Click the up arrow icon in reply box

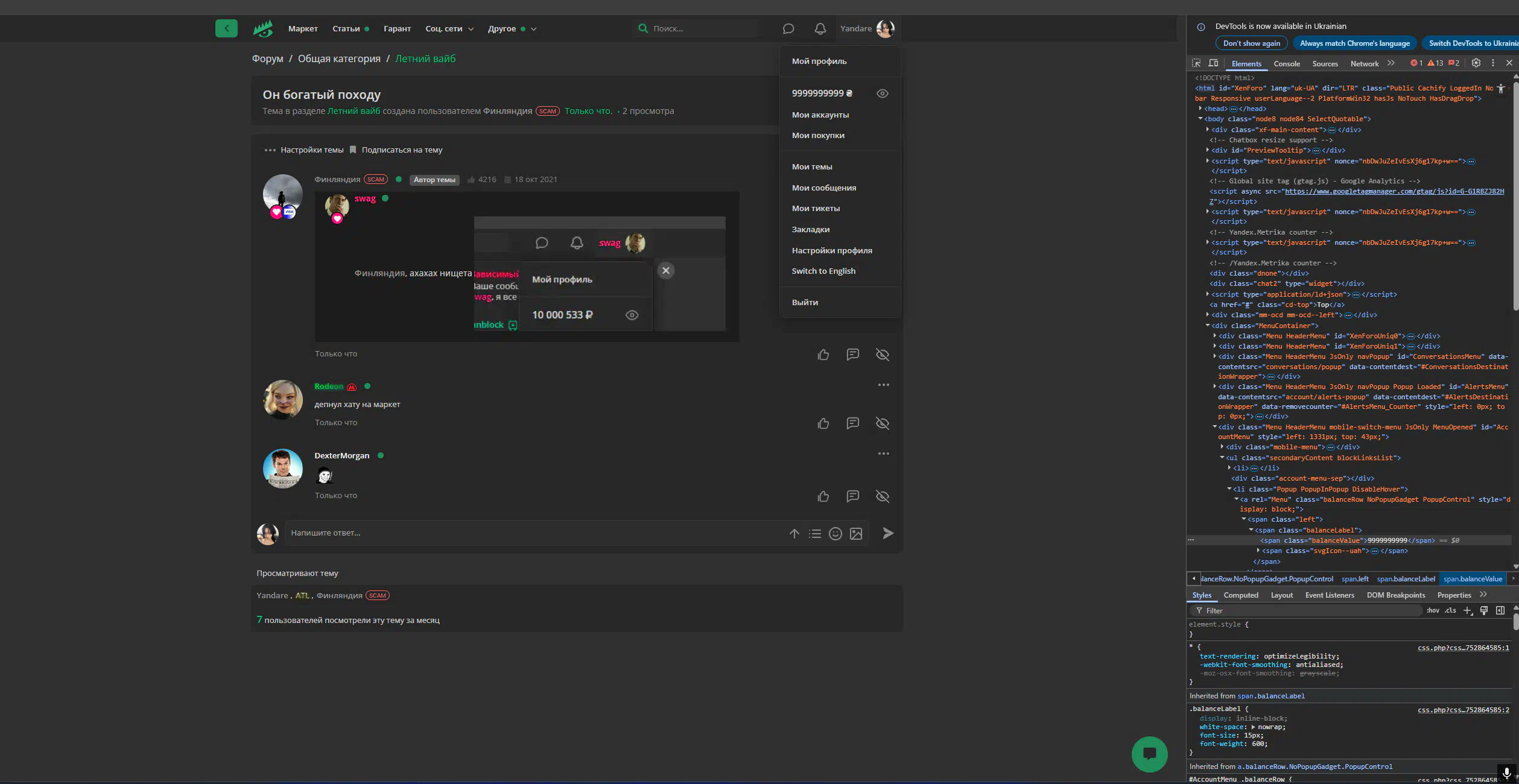click(794, 534)
